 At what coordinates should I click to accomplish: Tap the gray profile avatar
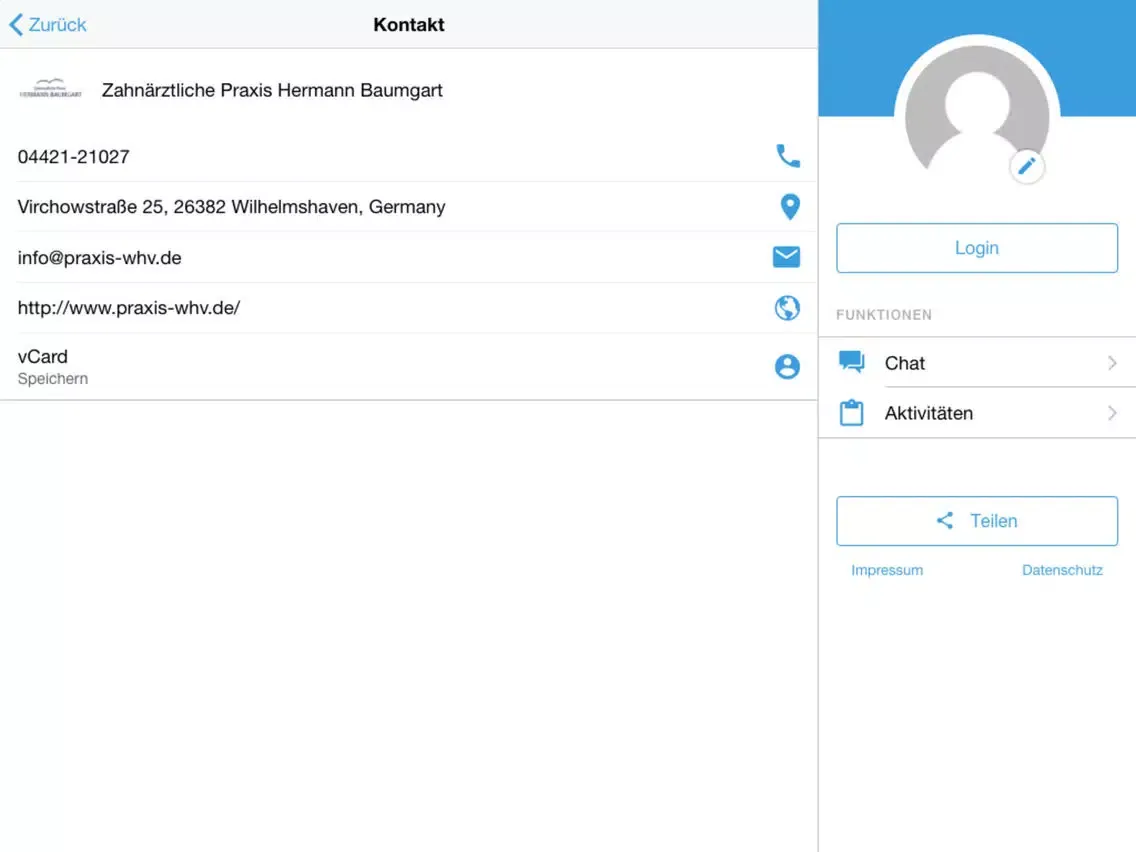click(977, 109)
